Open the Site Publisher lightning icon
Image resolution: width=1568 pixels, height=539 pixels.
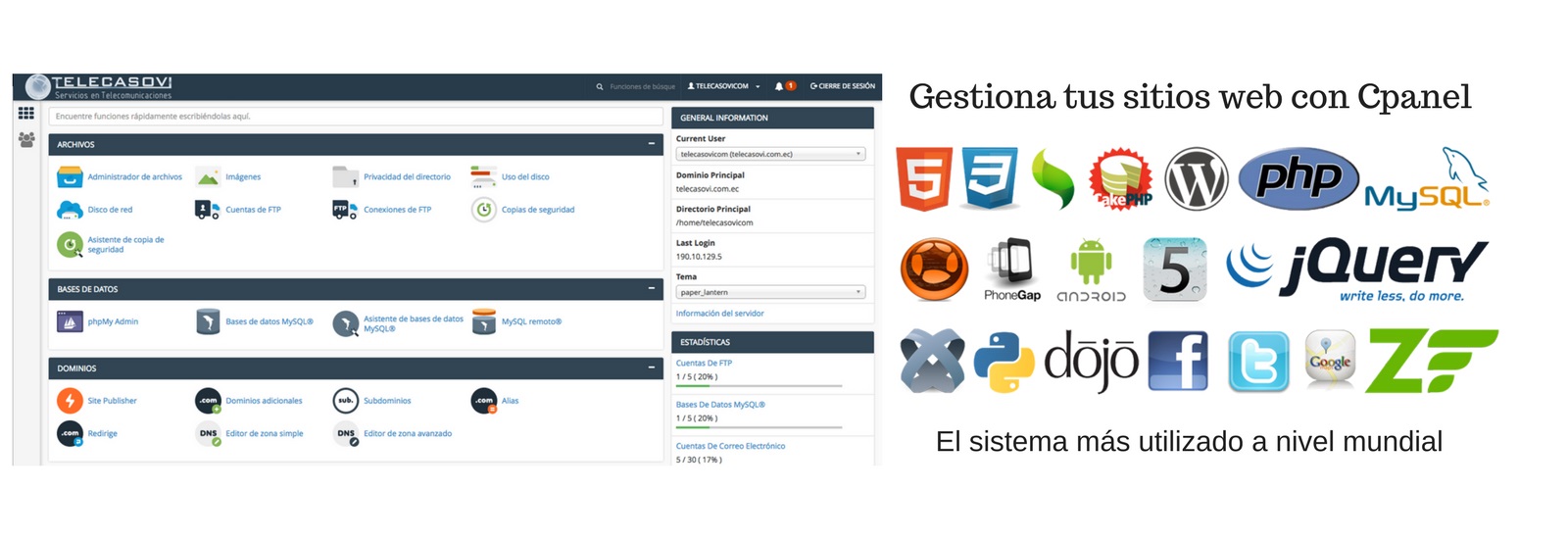coord(70,401)
